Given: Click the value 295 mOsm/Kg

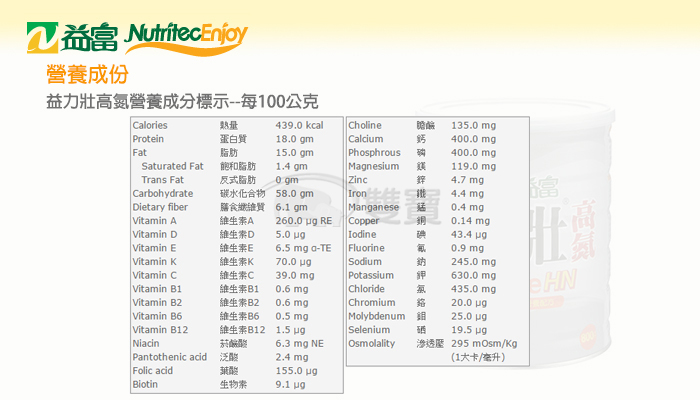Looking at the screenshot, I should (484, 344).
